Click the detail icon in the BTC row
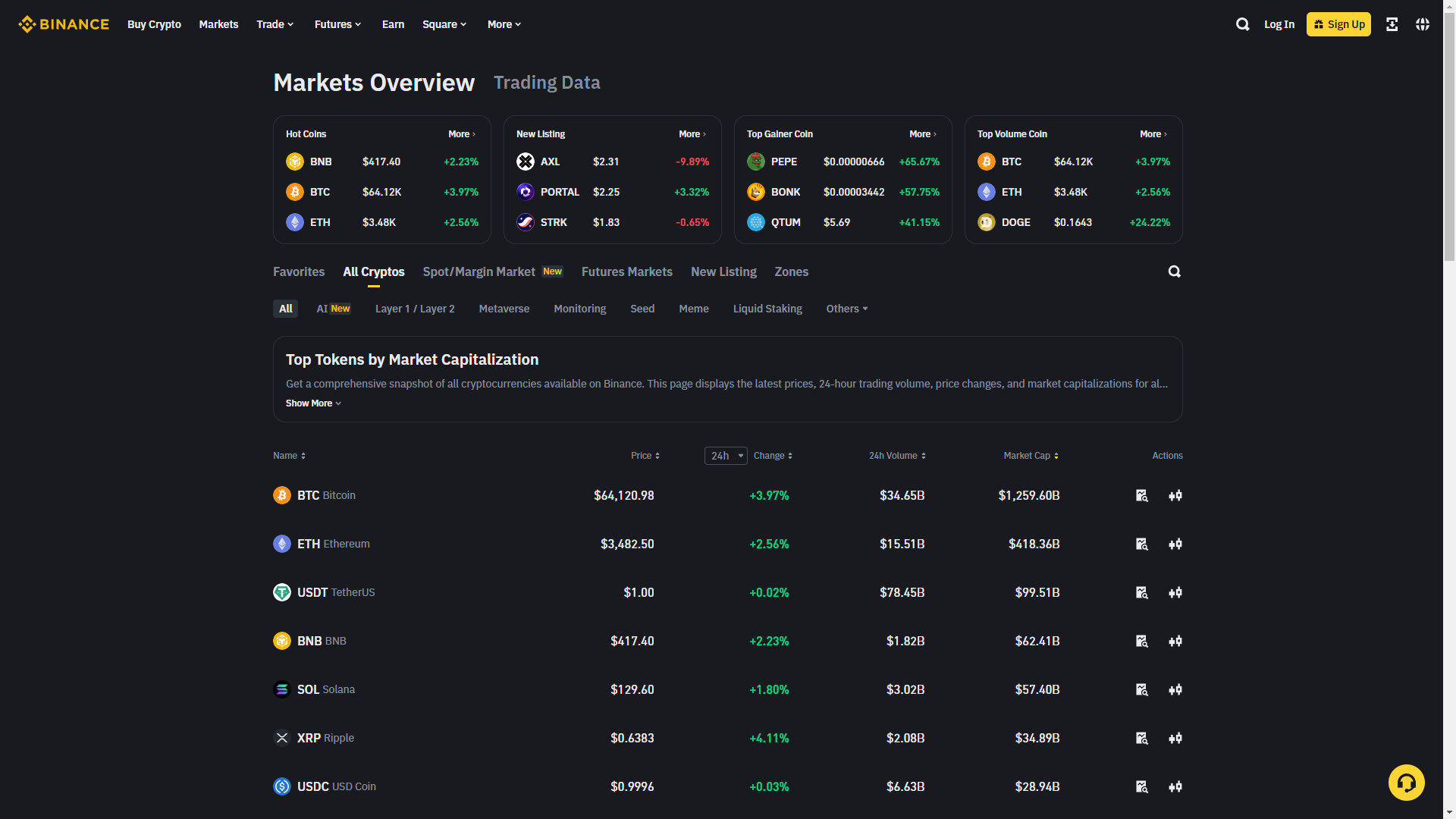Screen dimensions: 1456x819 click(x=1141, y=495)
